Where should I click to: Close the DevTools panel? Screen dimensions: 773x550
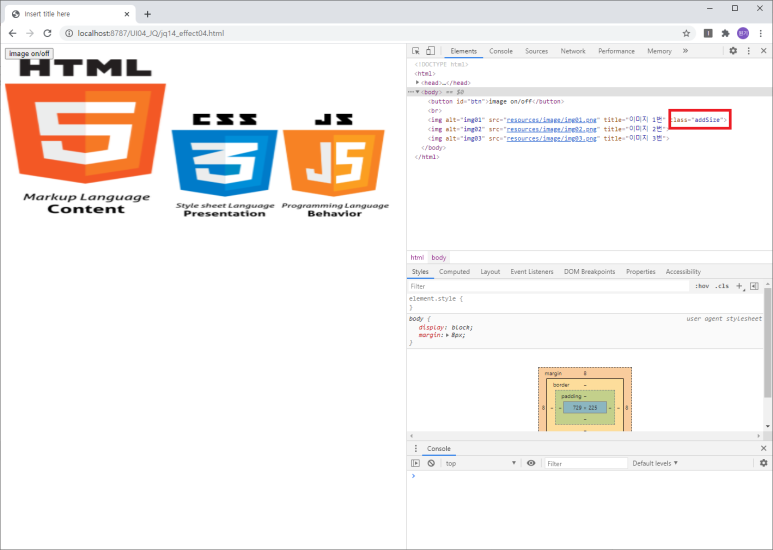(x=763, y=51)
